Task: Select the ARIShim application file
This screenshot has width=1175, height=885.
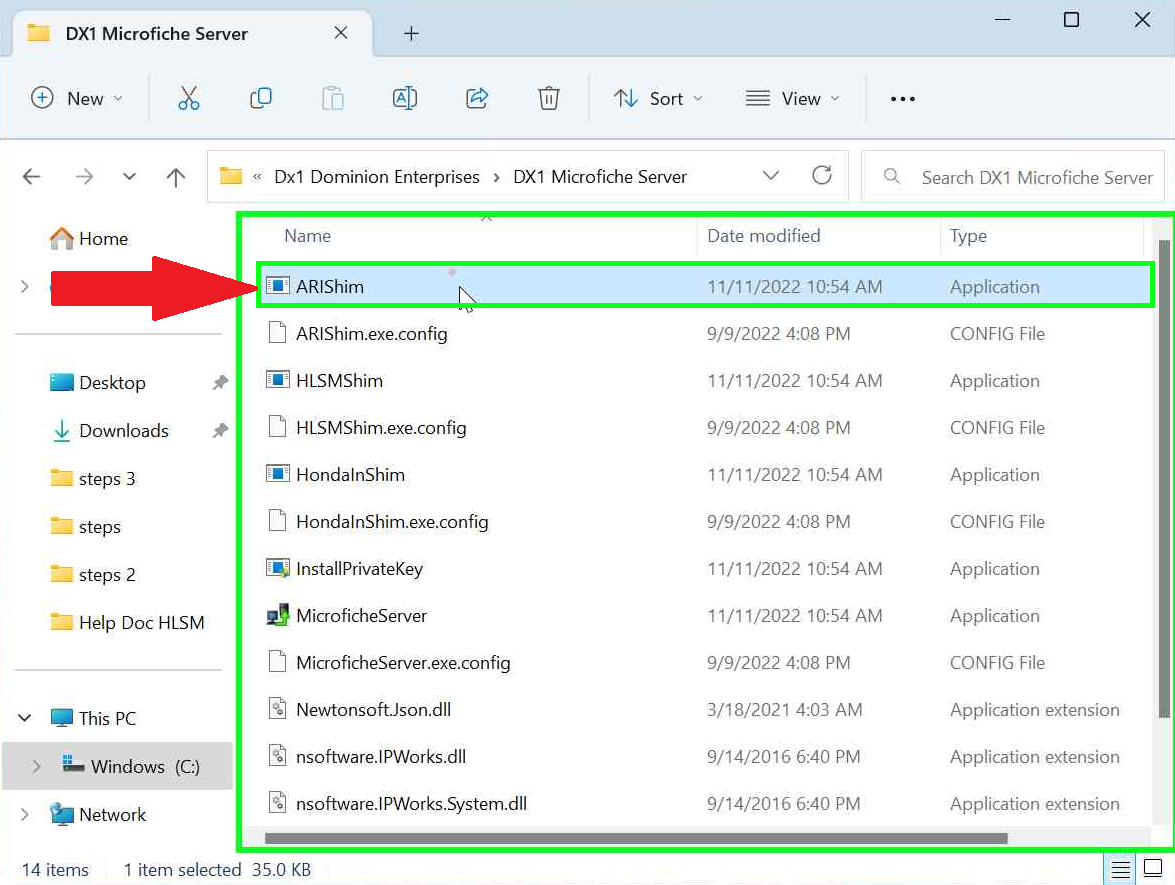Action: (704, 286)
